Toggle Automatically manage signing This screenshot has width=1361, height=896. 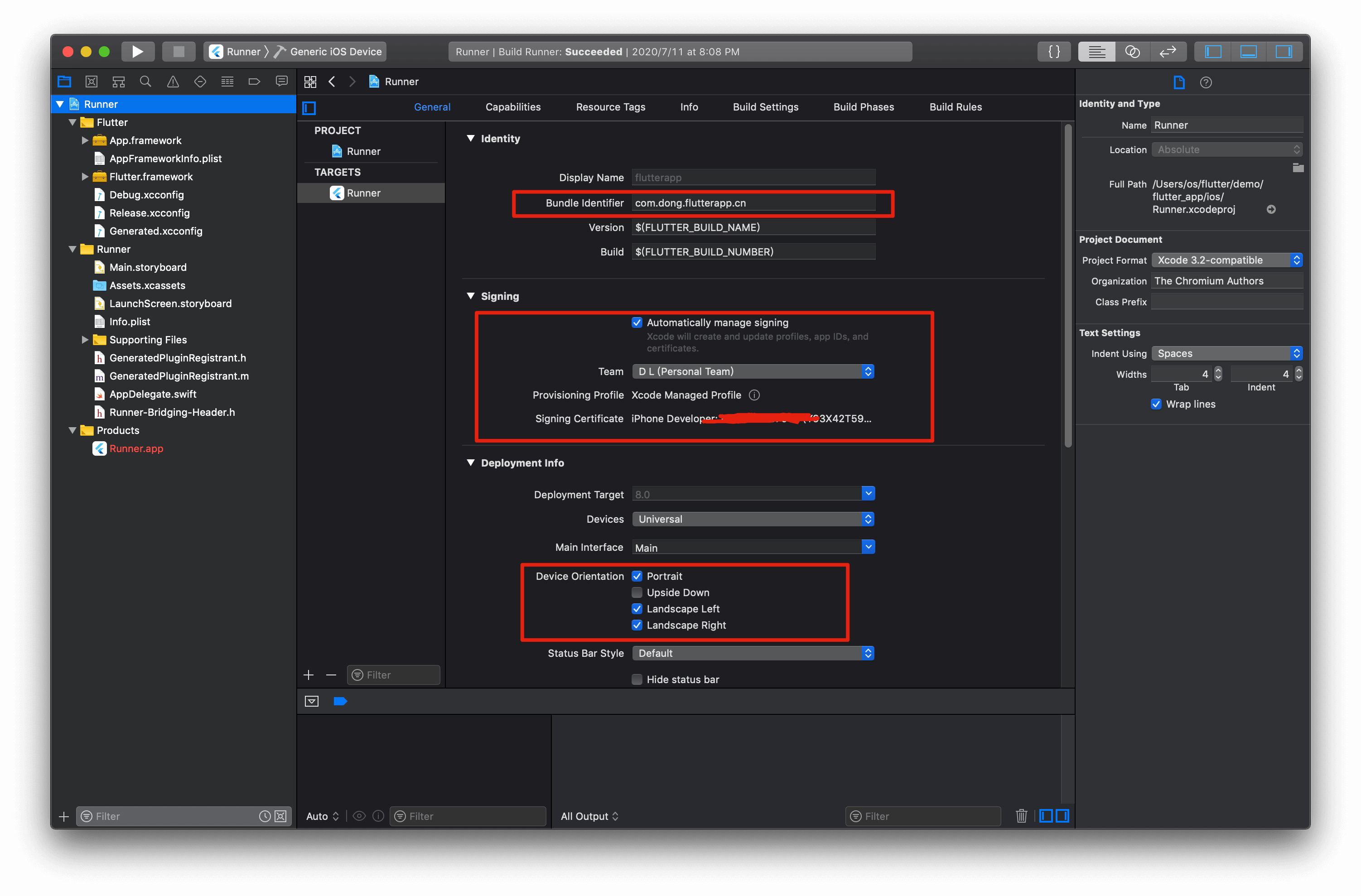pos(637,323)
